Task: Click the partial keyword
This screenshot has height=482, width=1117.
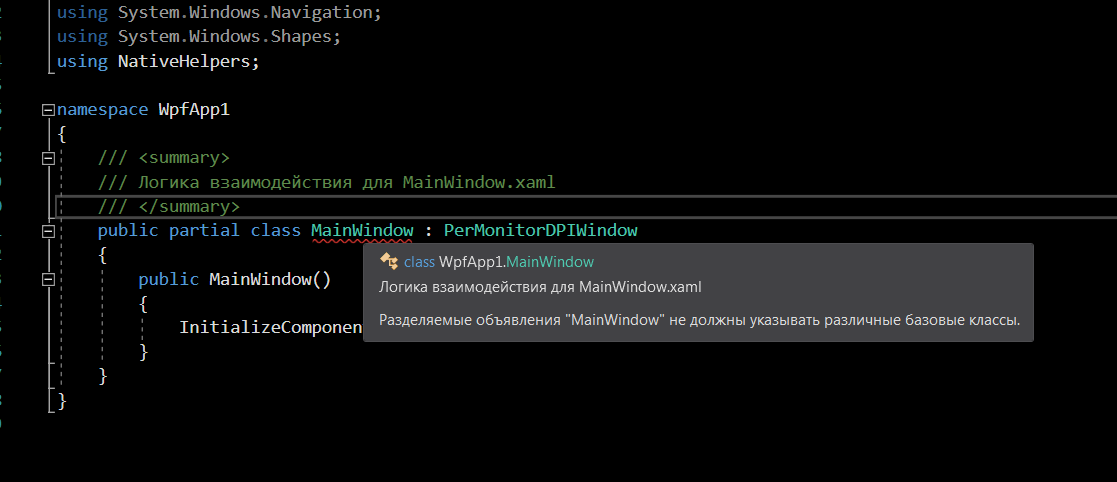Action: (x=204, y=231)
